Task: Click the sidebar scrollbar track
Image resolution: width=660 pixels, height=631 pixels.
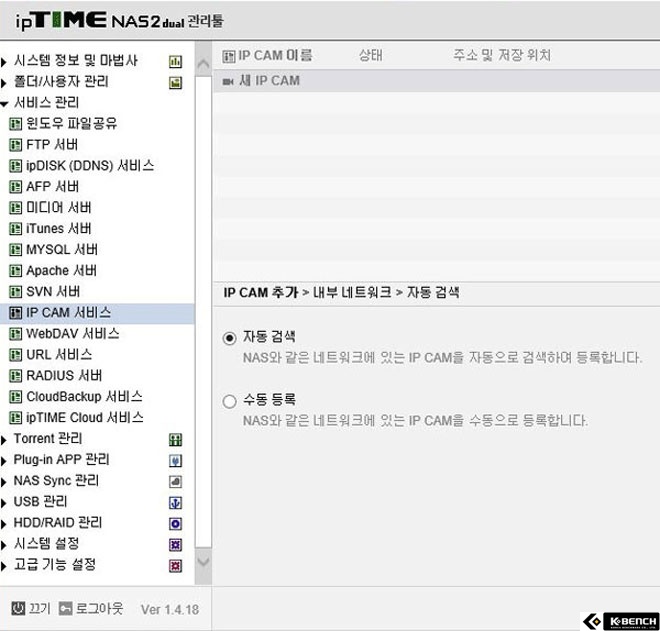Action: tap(203, 312)
